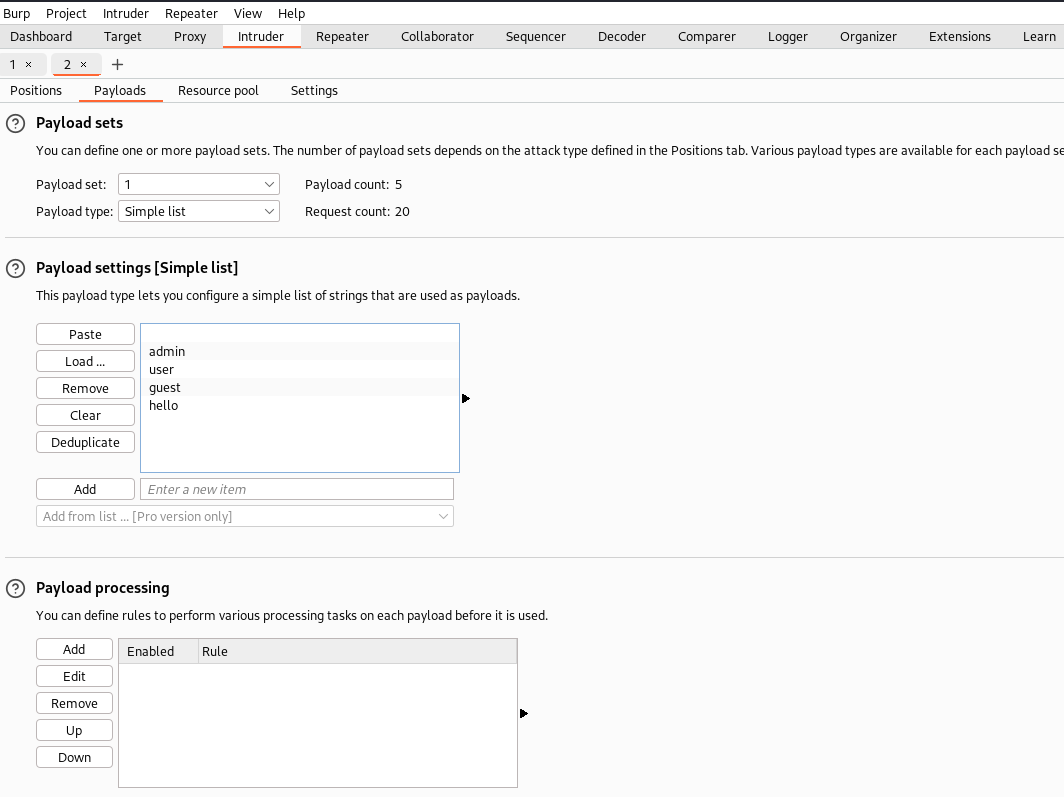This screenshot has height=797, width=1064.
Task: Switch to the Proxy tab
Action: (190, 37)
